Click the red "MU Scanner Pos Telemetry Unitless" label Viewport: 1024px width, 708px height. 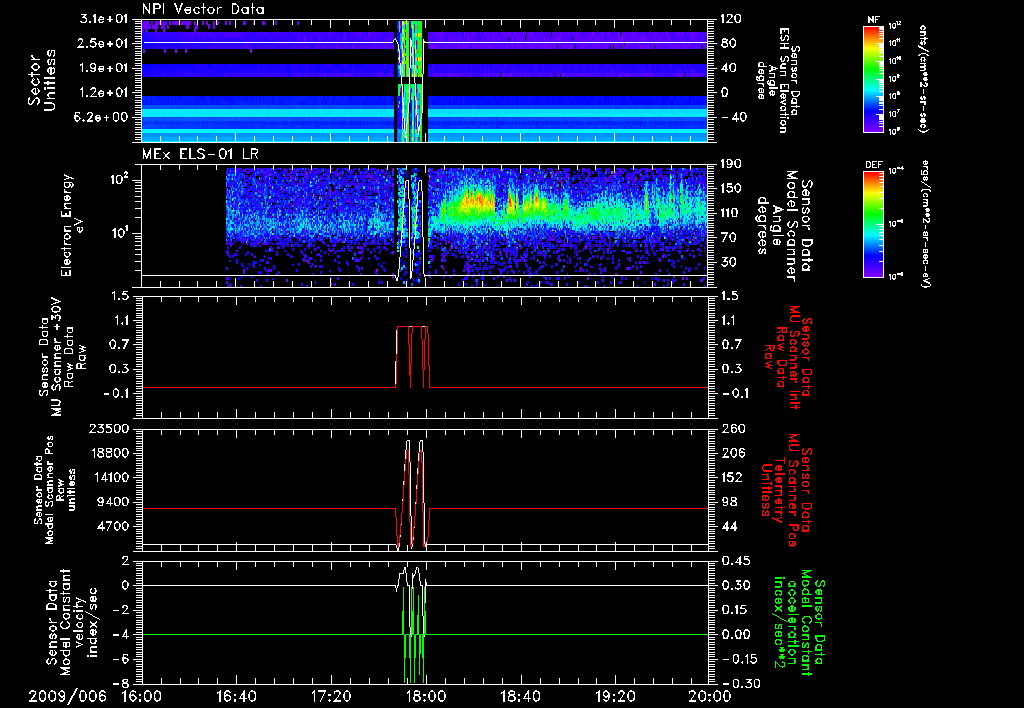point(787,490)
